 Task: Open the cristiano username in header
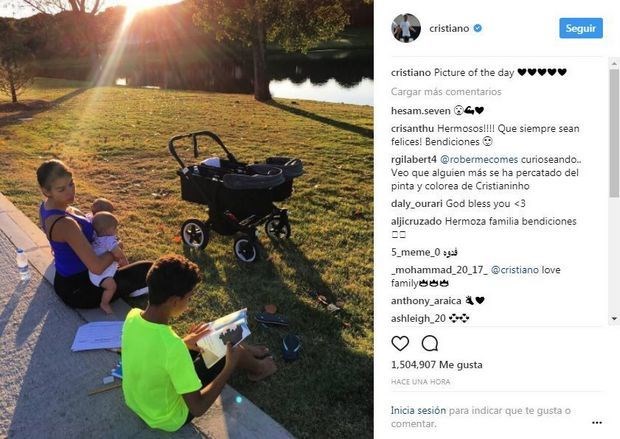point(449,28)
